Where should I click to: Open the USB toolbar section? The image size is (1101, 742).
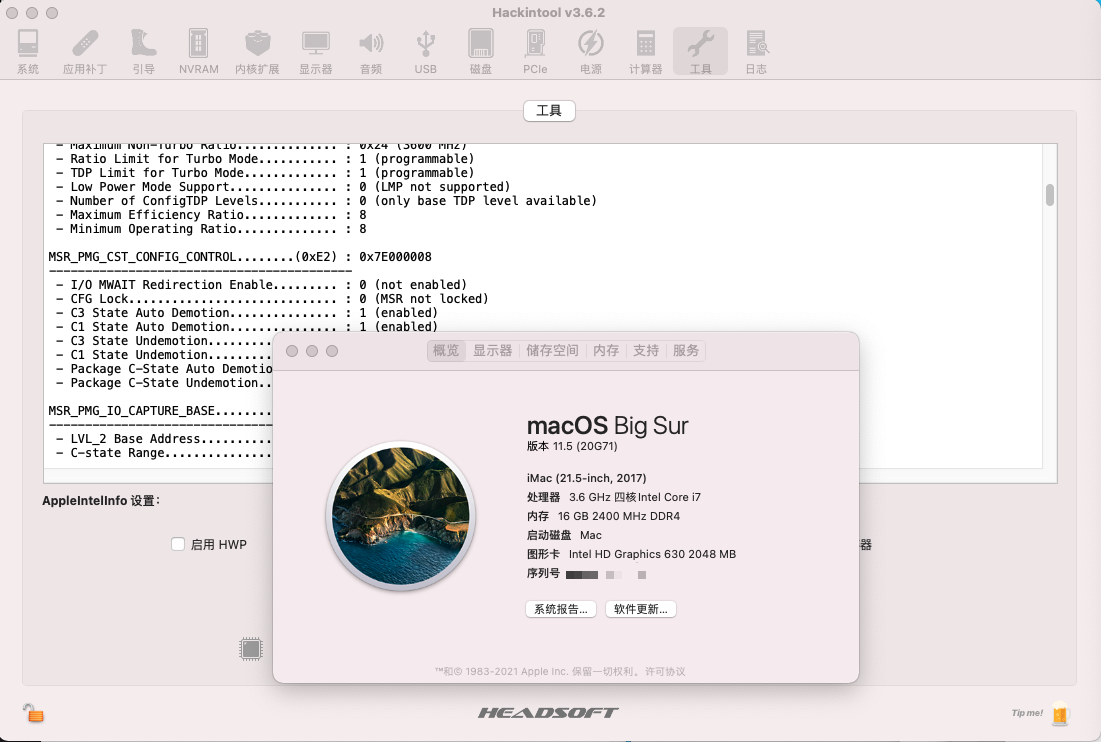426,51
